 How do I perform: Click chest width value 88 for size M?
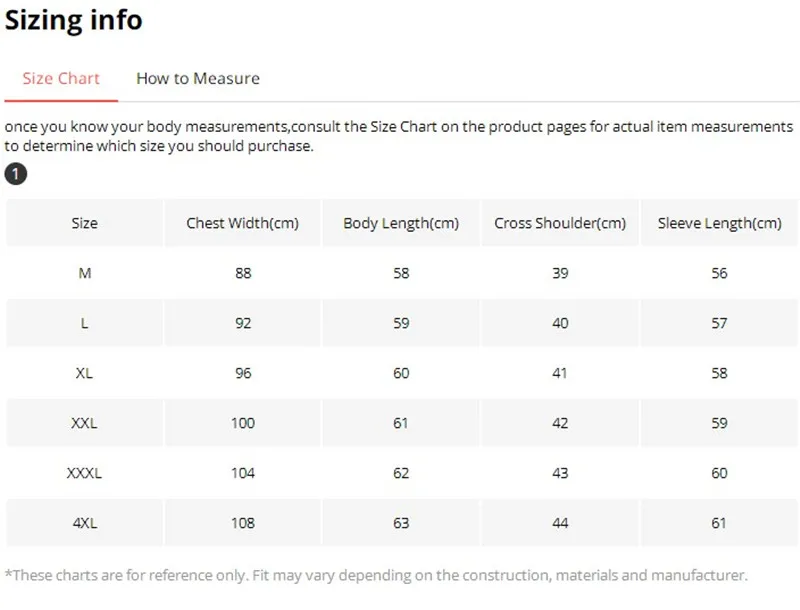[x=243, y=273]
